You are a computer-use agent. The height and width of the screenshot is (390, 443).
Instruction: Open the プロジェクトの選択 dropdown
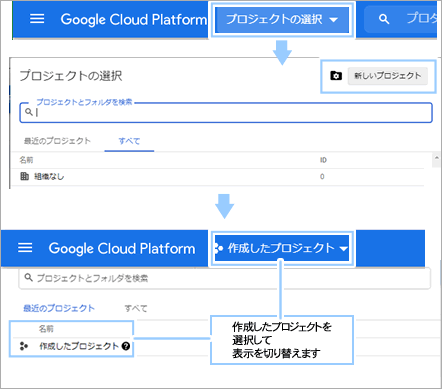click(x=282, y=19)
